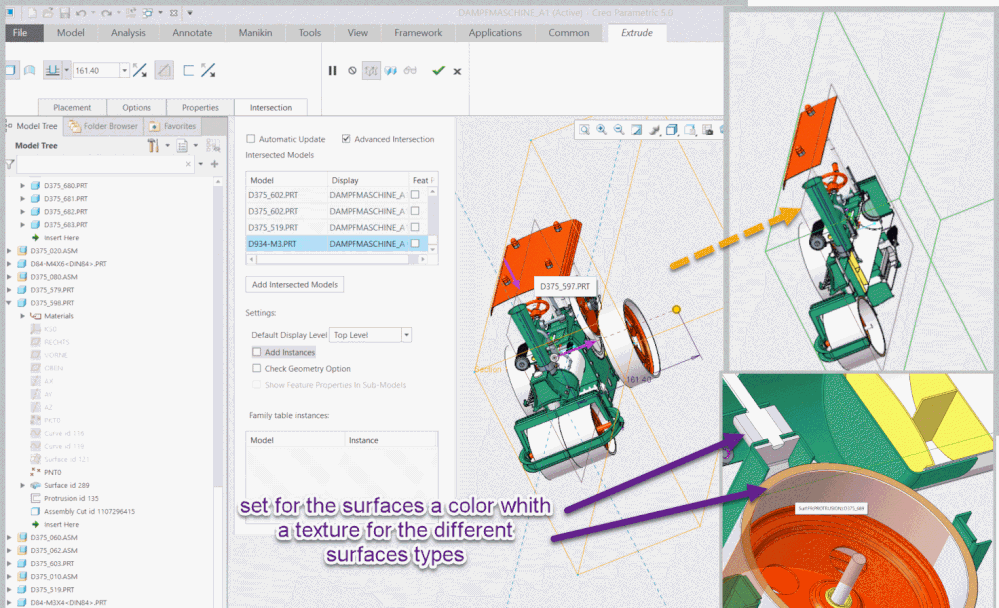Check the Add Instances checkbox
The width and height of the screenshot is (999, 608).
pyautogui.click(x=257, y=352)
